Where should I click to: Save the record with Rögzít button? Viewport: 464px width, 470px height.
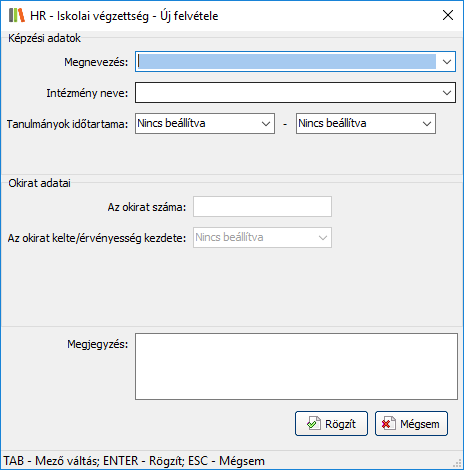pos(331,424)
